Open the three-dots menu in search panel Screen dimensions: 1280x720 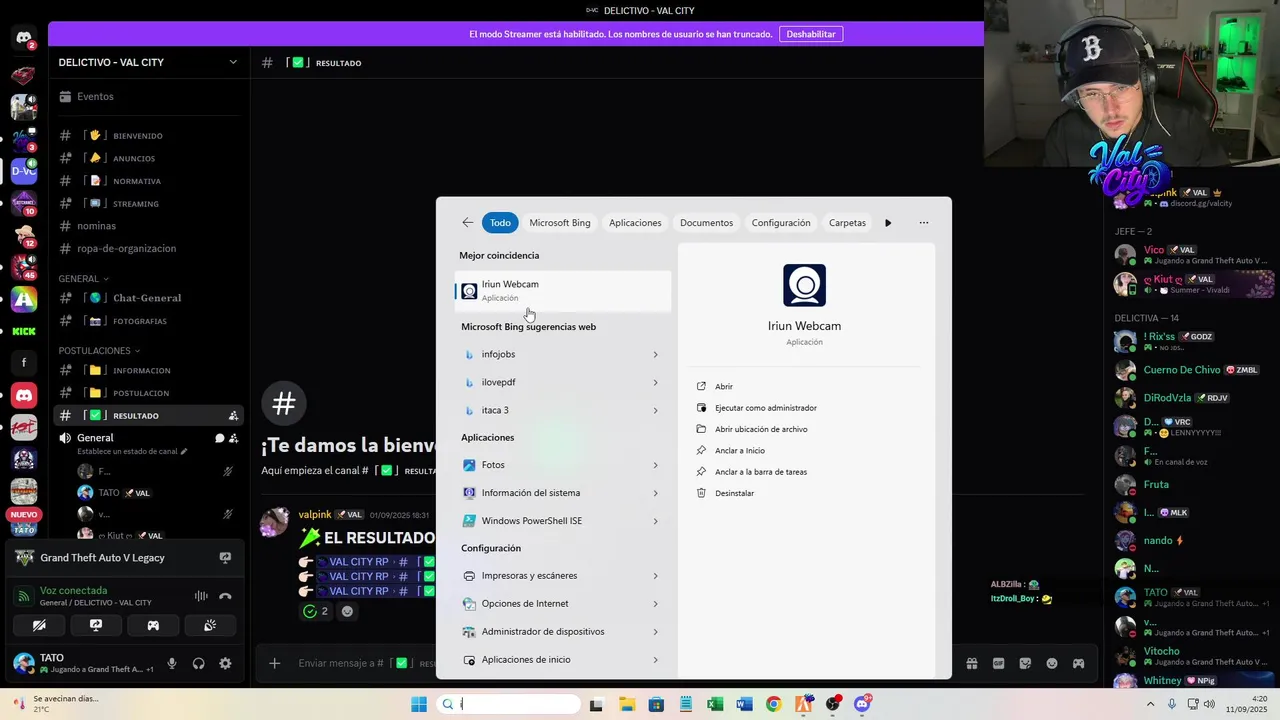[924, 223]
